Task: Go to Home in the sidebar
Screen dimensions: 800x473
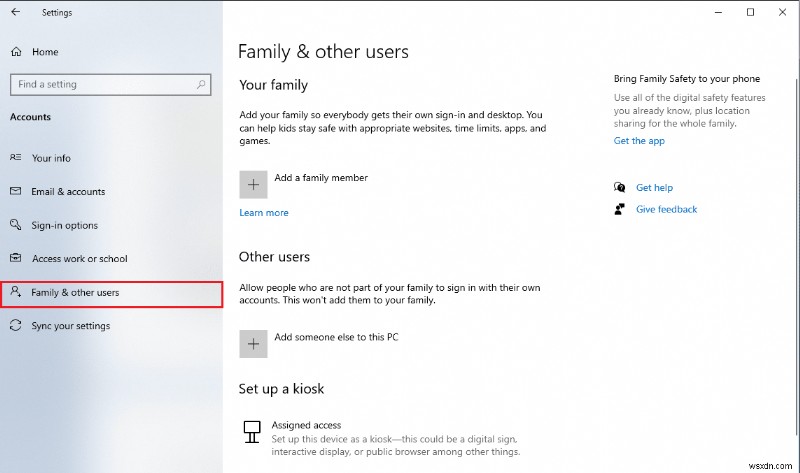Action: point(45,52)
